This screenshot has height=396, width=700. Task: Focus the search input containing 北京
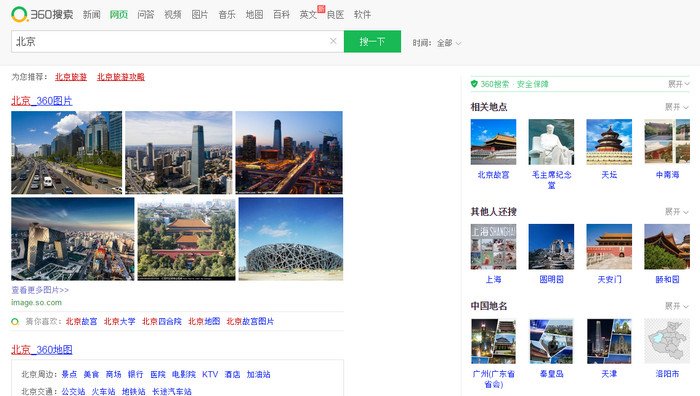tap(170, 42)
